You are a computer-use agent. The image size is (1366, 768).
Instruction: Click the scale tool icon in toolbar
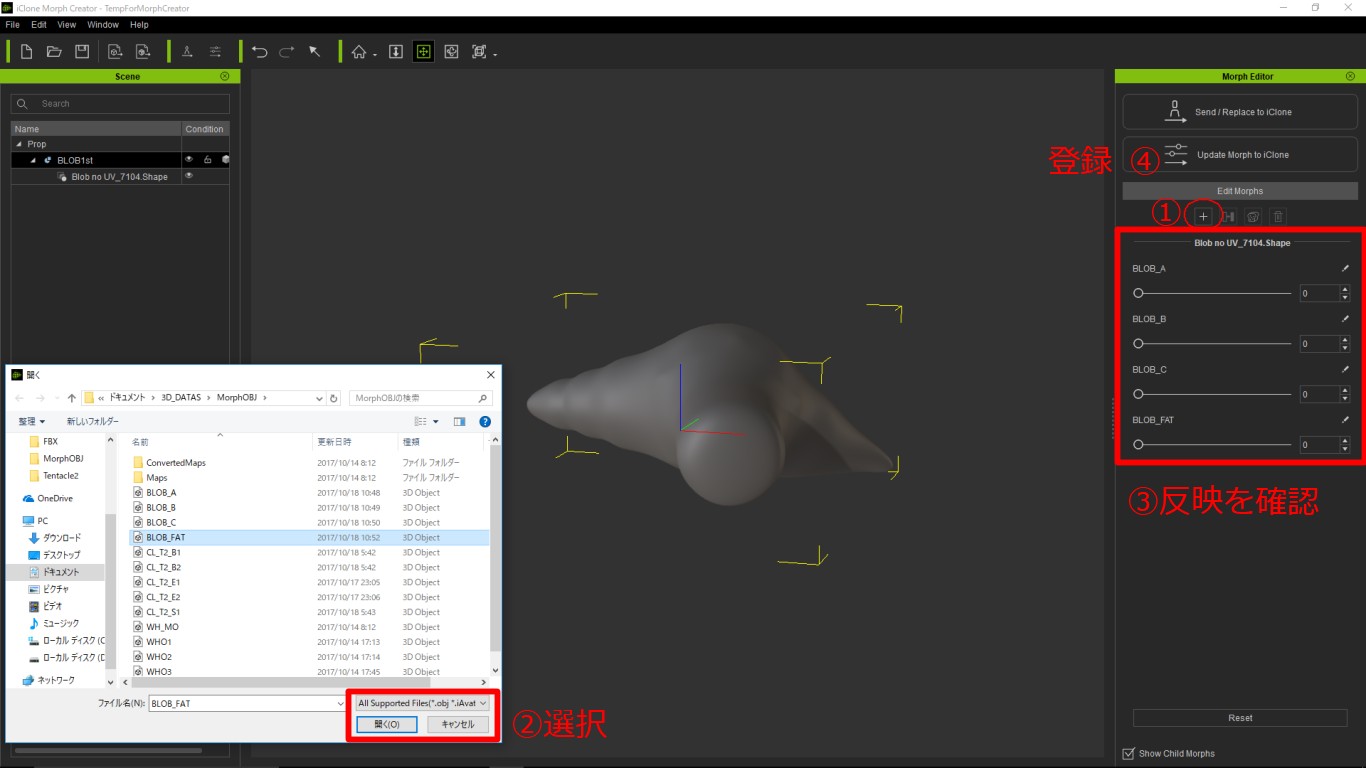tap(479, 52)
